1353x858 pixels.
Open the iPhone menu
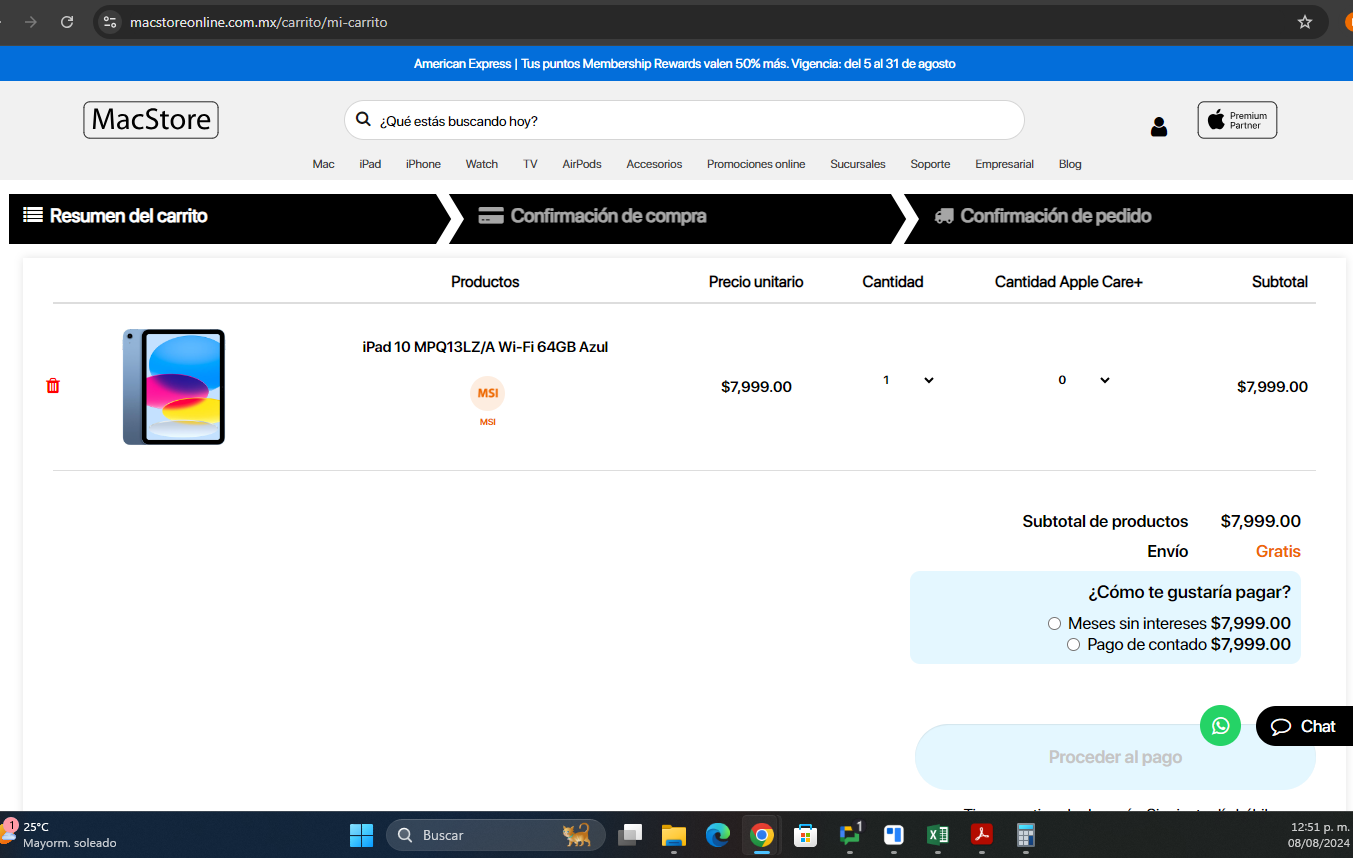pos(423,164)
